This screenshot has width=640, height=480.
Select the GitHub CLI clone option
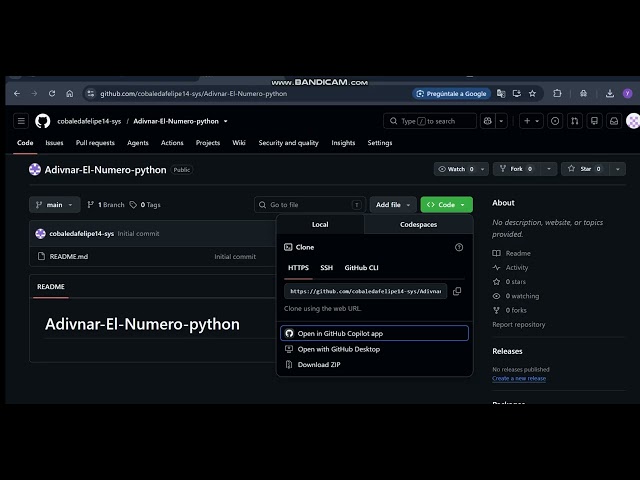click(x=361, y=268)
